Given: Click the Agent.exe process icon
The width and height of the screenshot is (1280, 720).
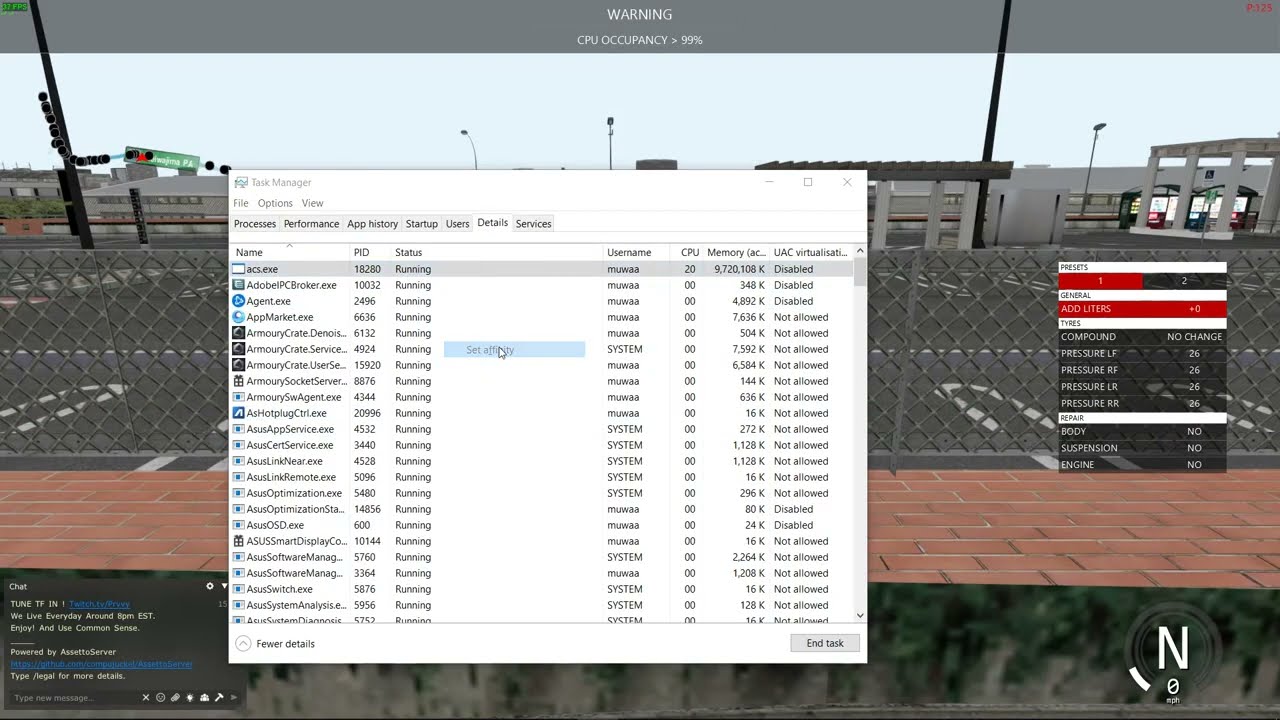Looking at the screenshot, I should [239, 301].
